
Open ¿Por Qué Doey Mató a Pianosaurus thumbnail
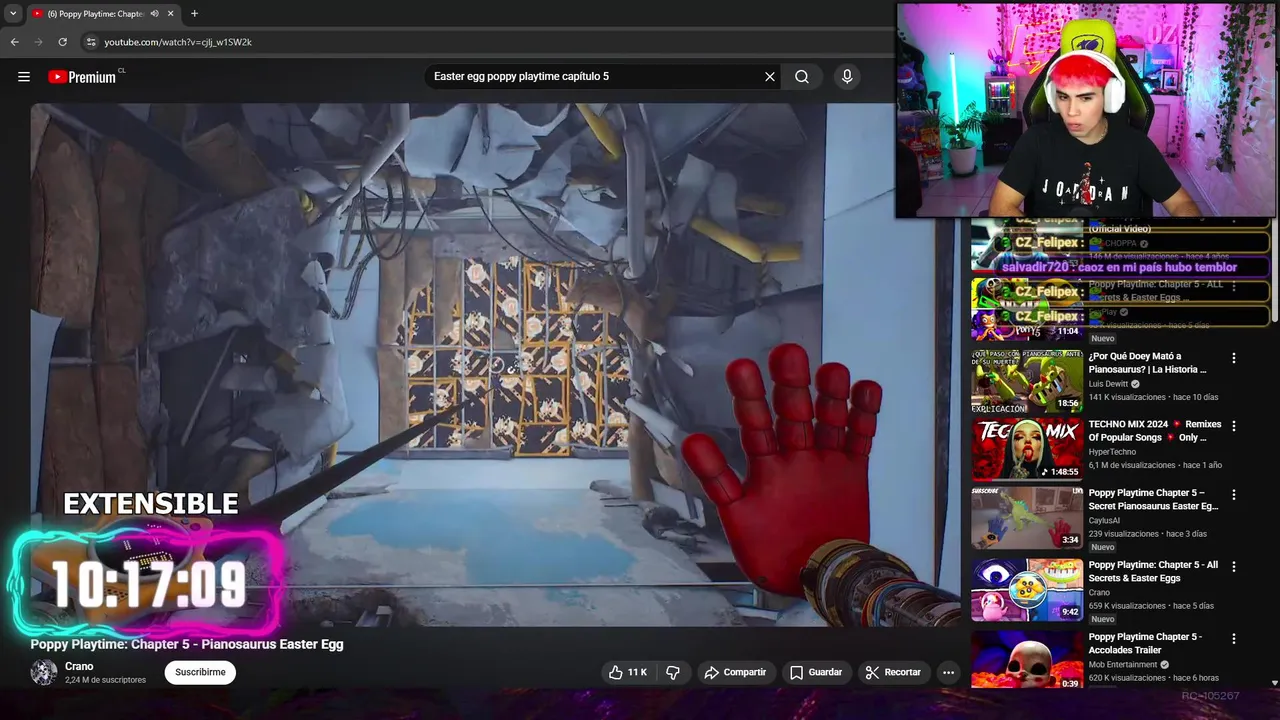(1027, 380)
